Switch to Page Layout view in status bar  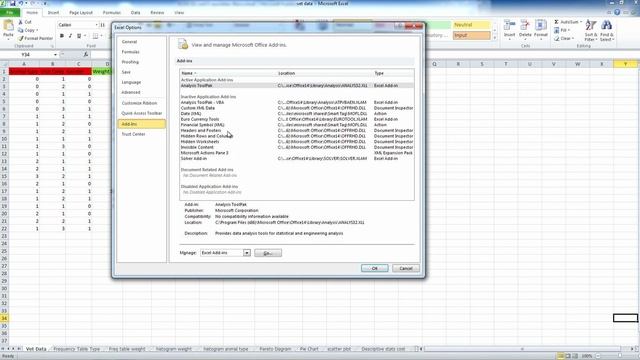568,356
